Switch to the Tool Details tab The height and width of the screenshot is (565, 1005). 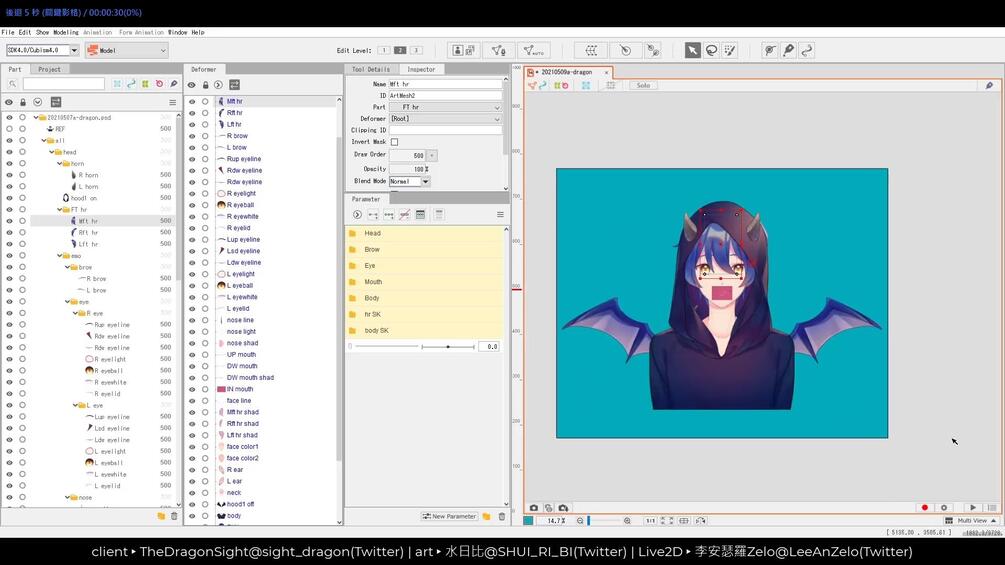click(x=371, y=69)
